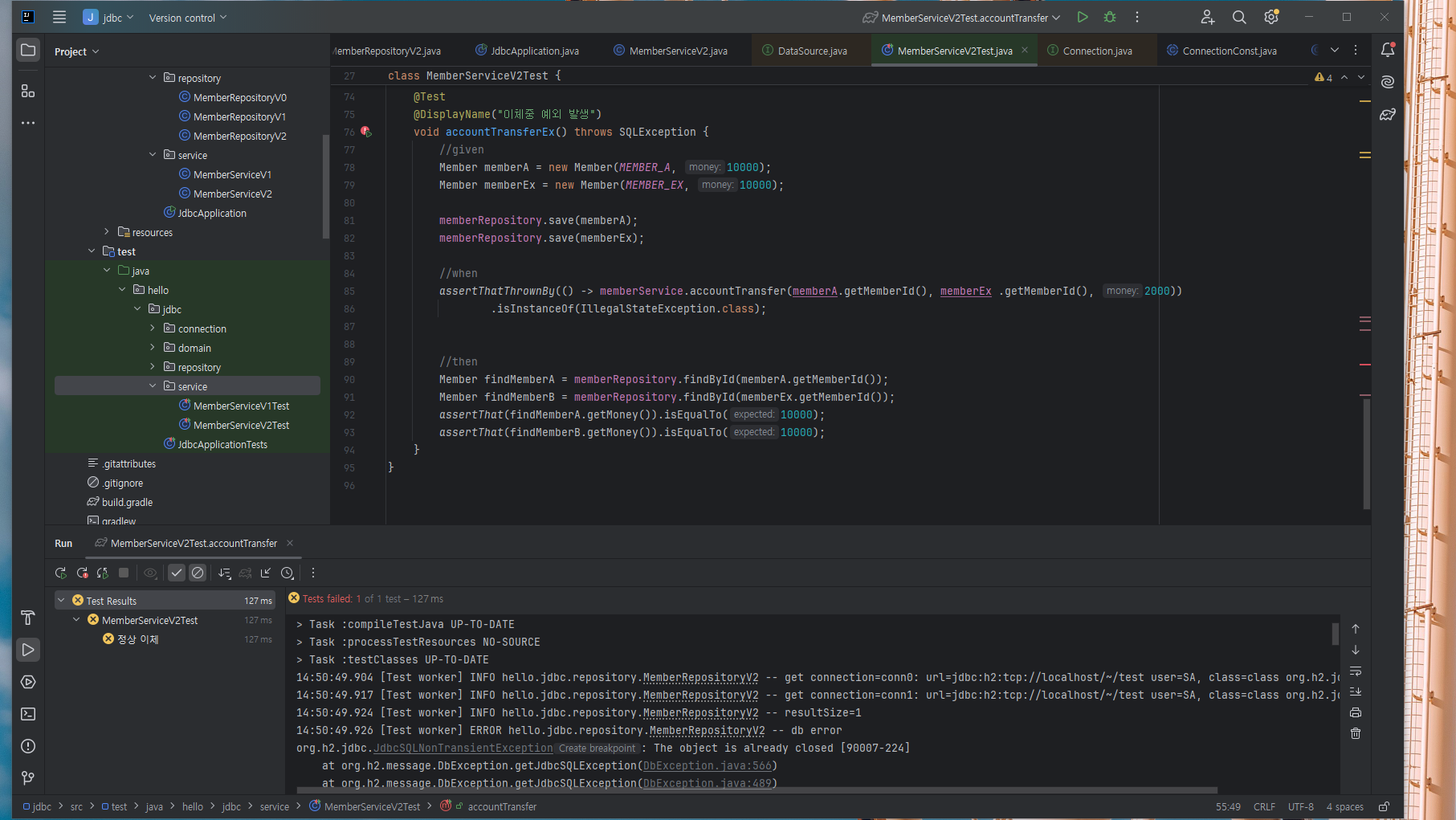Show hidden editor tabs chevron
The width and height of the screenshot is (1456, 820).
[1335, 50]
